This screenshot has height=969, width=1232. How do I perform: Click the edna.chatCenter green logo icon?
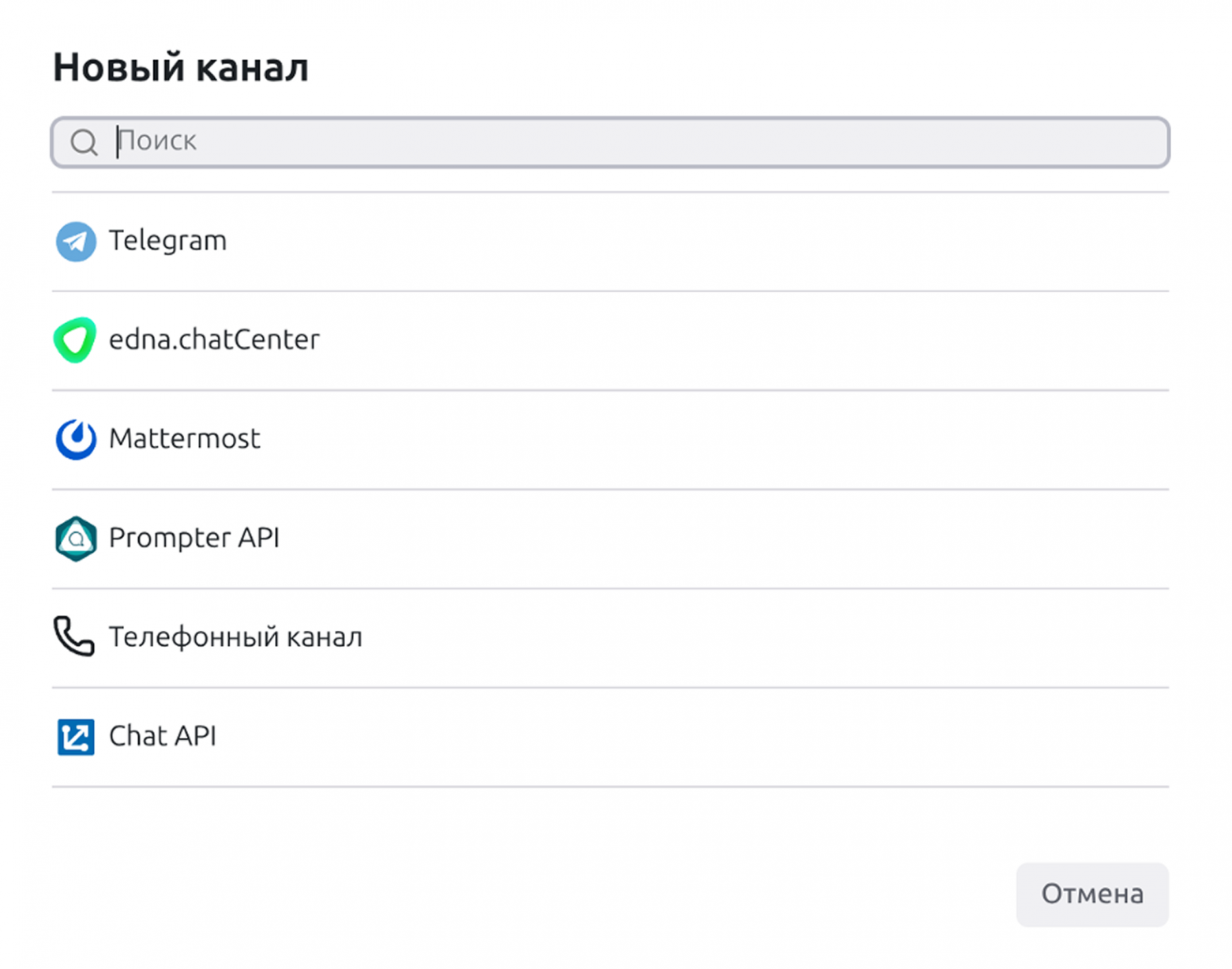coord(75,340)
